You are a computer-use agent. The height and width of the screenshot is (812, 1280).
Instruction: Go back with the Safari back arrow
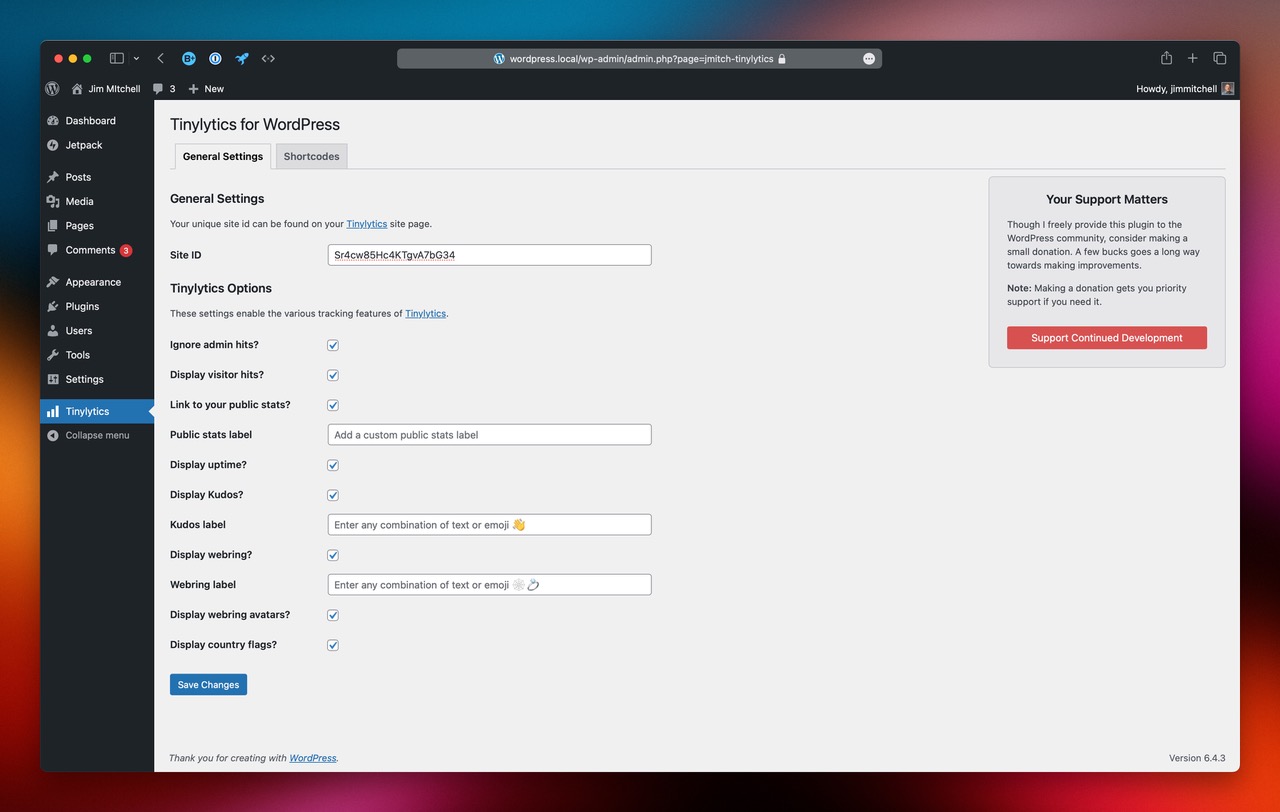(x=161, y=59)
